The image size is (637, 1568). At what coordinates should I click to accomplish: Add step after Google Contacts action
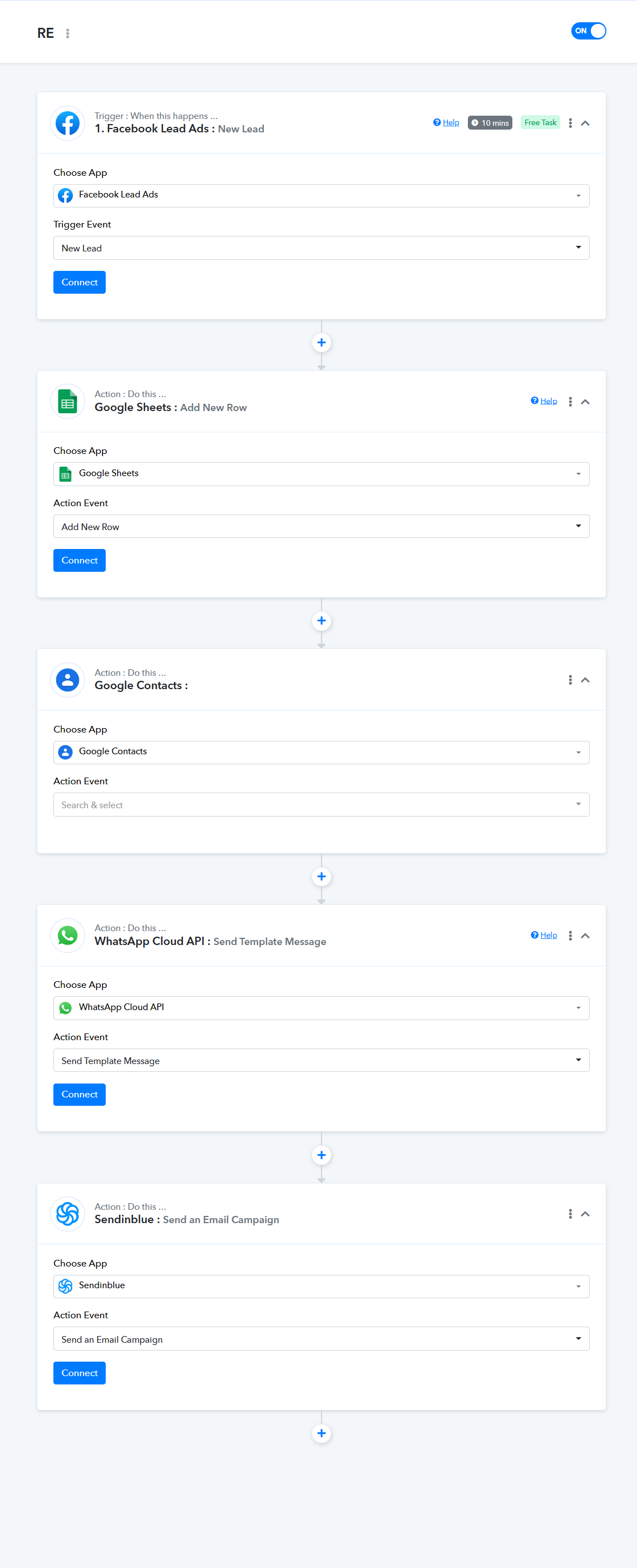(x=322, y=877)
